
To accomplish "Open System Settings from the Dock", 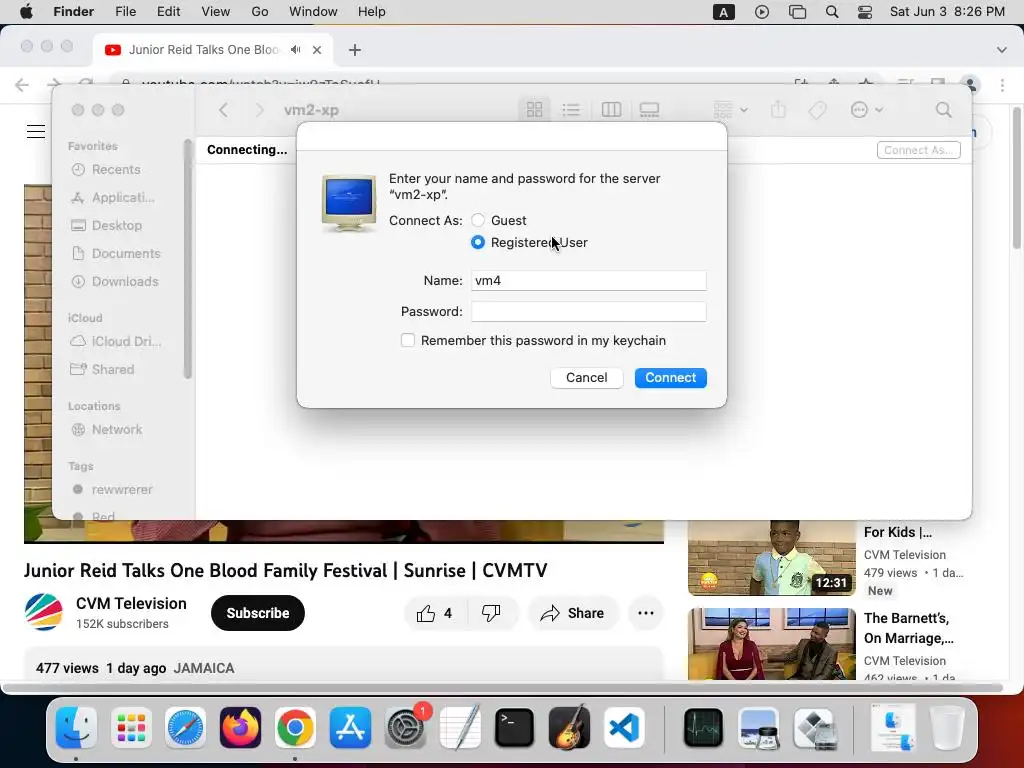I will 406,728.
